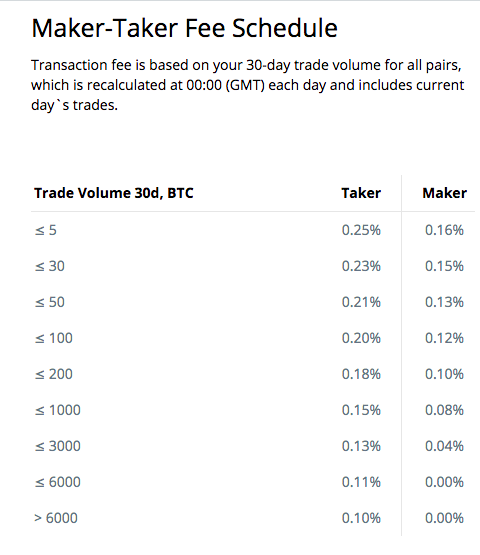This screenshot has width=480, height=555.
Task: Select the Trade Volume 30d, BTC column header
Action: [x=114, y=193]
